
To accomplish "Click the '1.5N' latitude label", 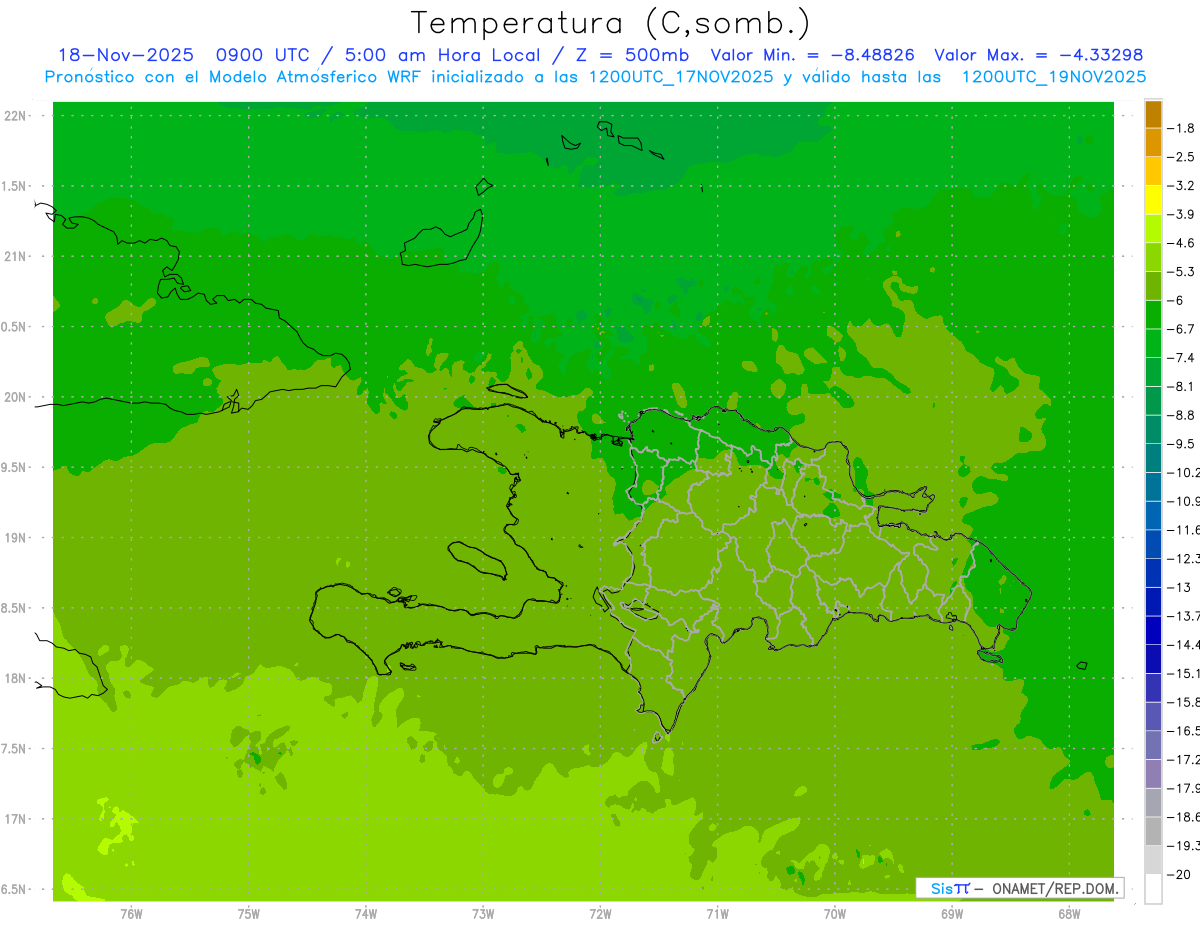I will pyautogui.click(x=15, y=186).
